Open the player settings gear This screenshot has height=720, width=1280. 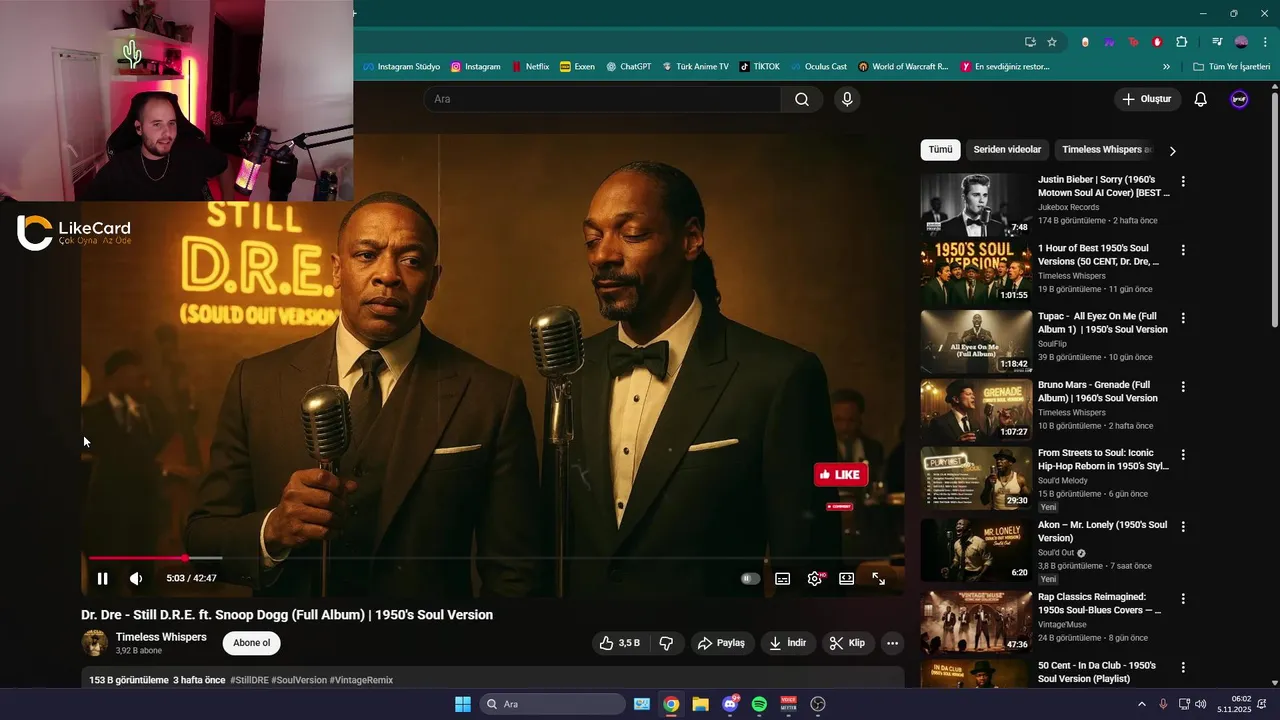[815, 578]
